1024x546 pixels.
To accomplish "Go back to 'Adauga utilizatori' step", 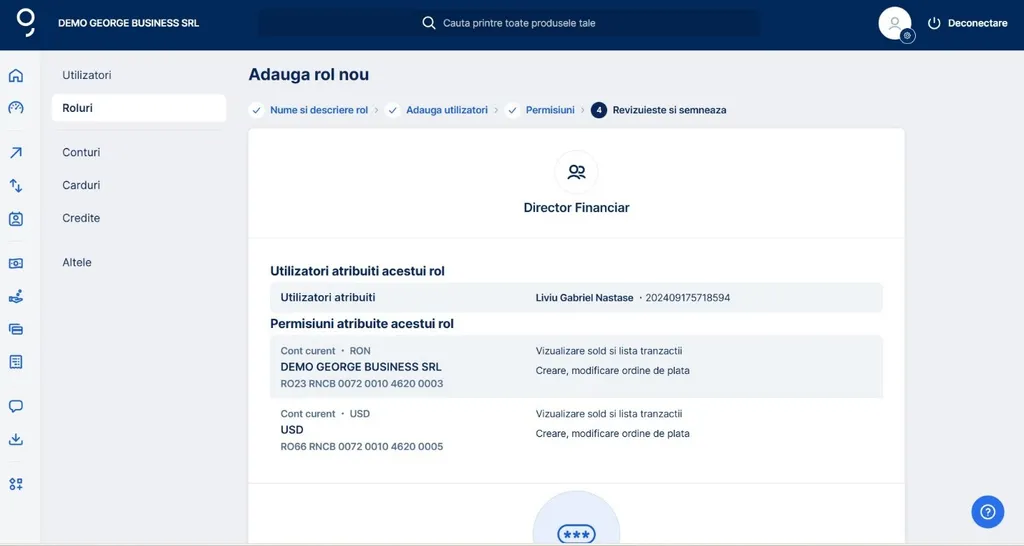I will pyautogui.click(x=446, y=110).
